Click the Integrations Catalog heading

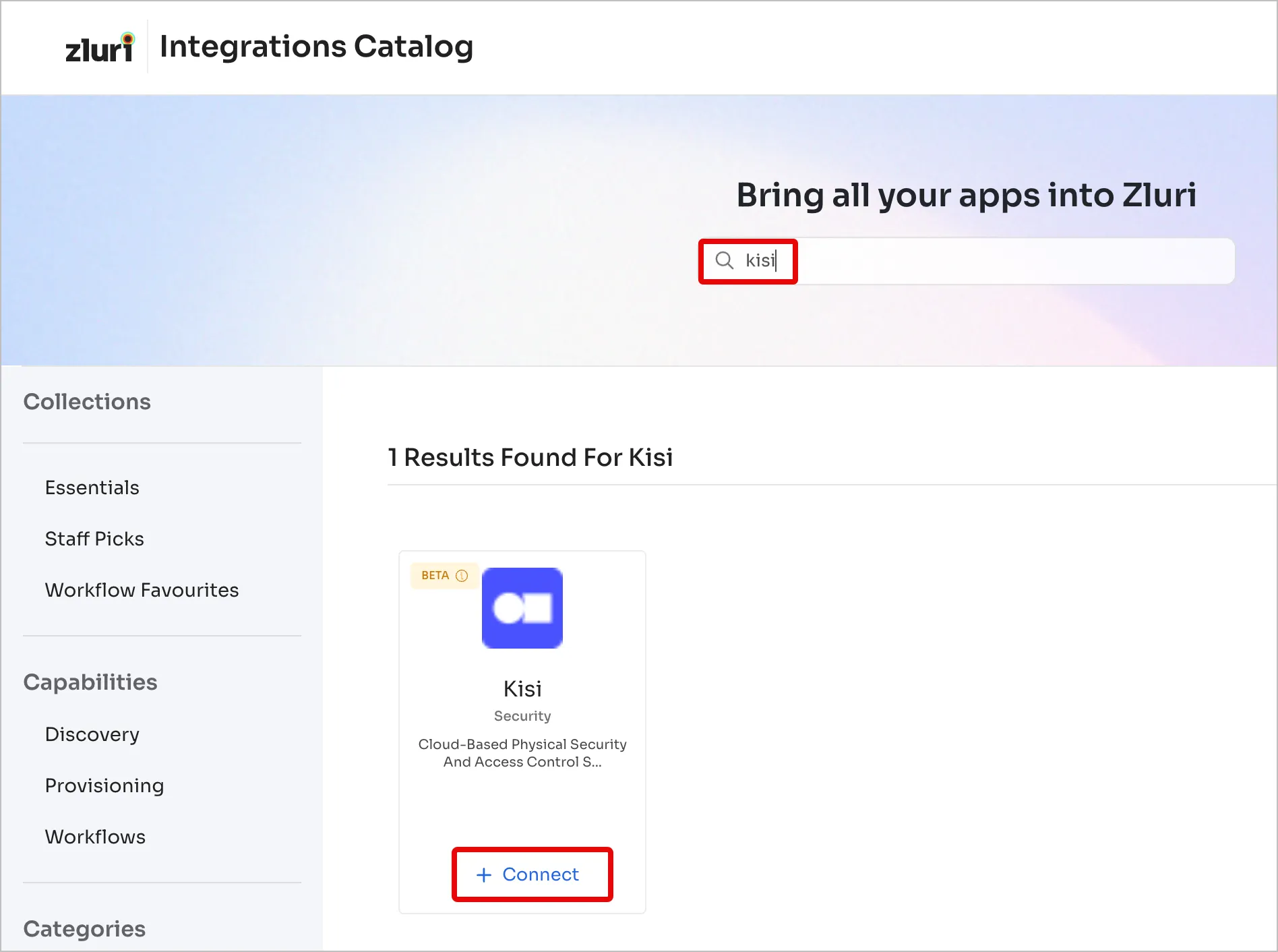pyautogui.click(x=316, y=47)
